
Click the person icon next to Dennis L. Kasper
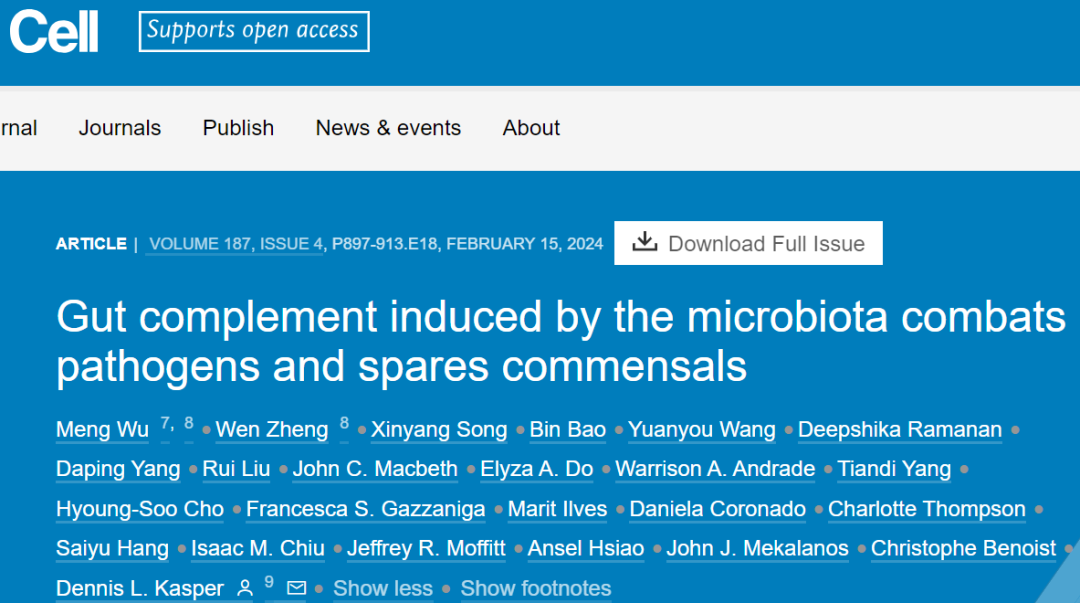coord(245,588)
